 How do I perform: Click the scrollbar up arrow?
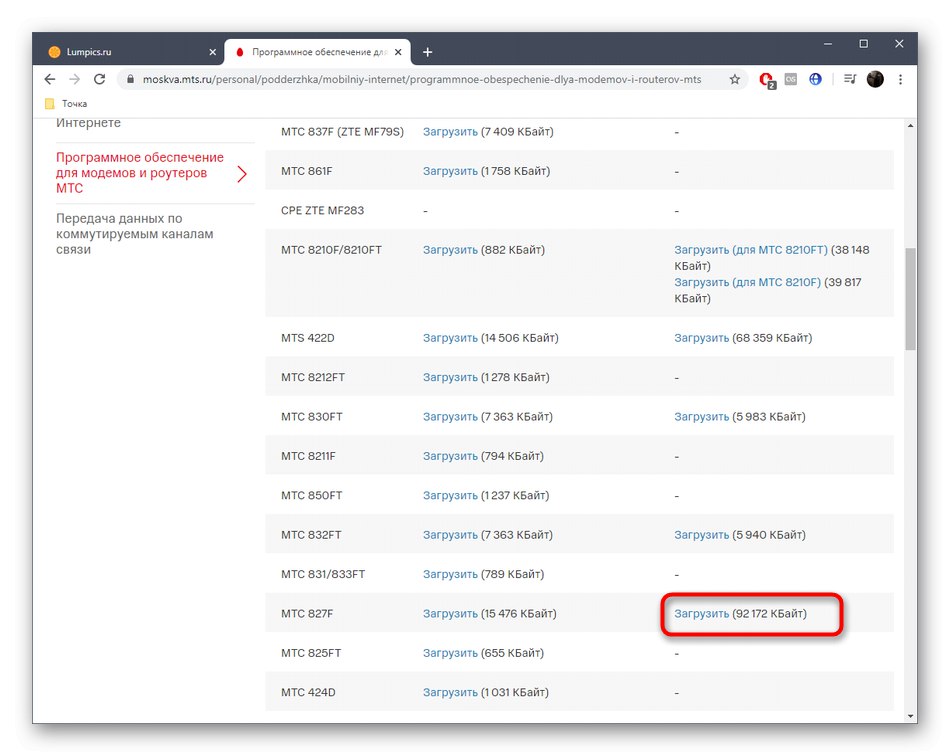pos(910,125)
